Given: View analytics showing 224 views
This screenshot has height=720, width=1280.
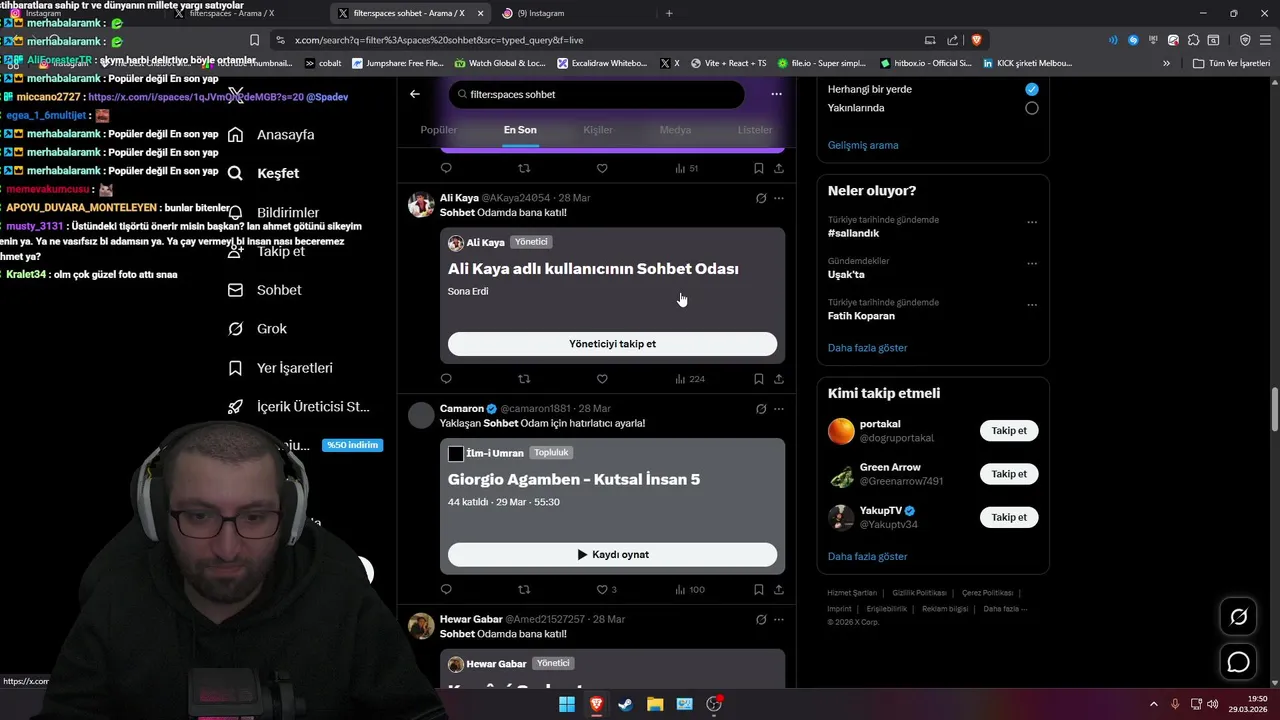Looking at the screenshot, I should click(690, 379).
